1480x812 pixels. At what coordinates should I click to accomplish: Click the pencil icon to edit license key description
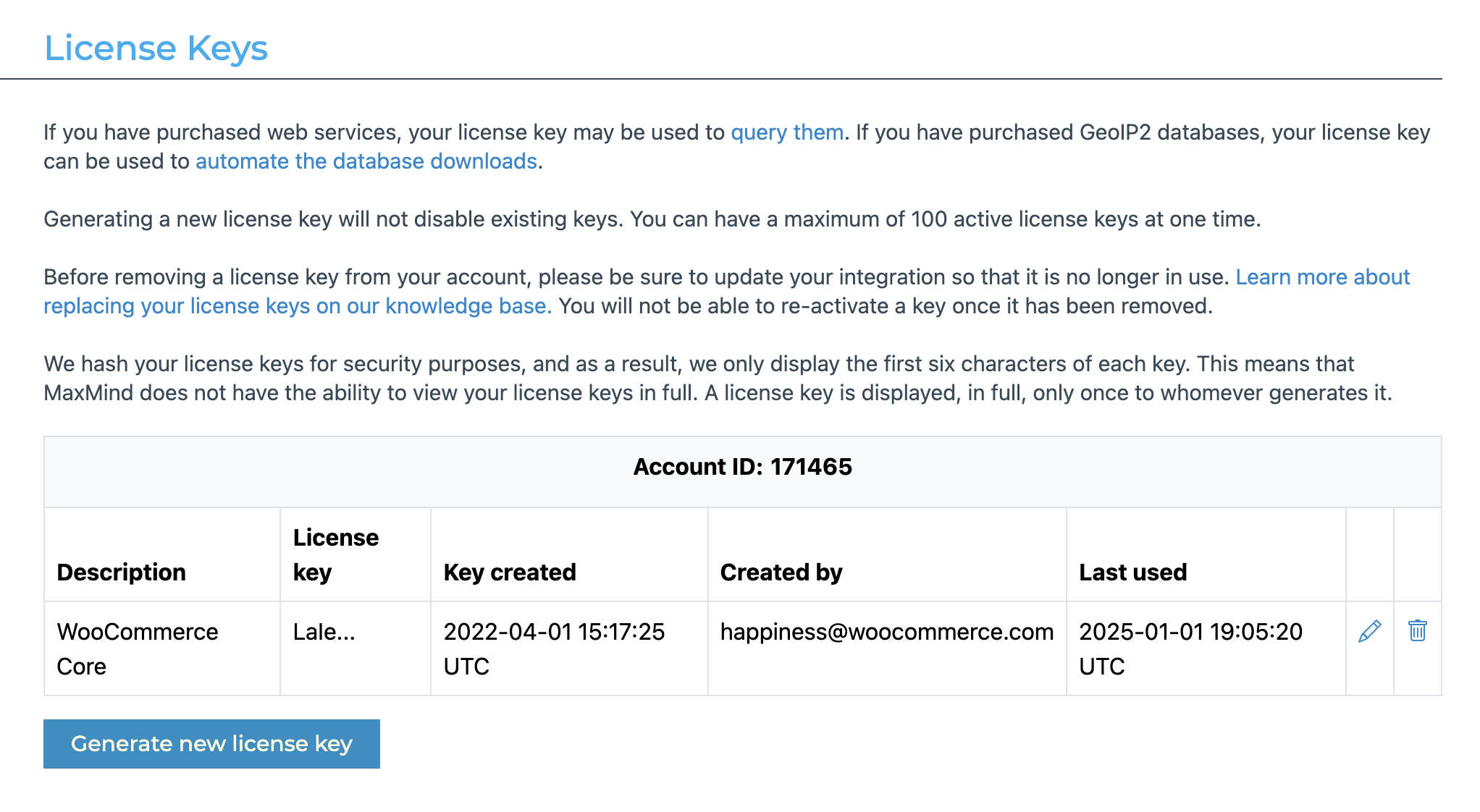1368,630
